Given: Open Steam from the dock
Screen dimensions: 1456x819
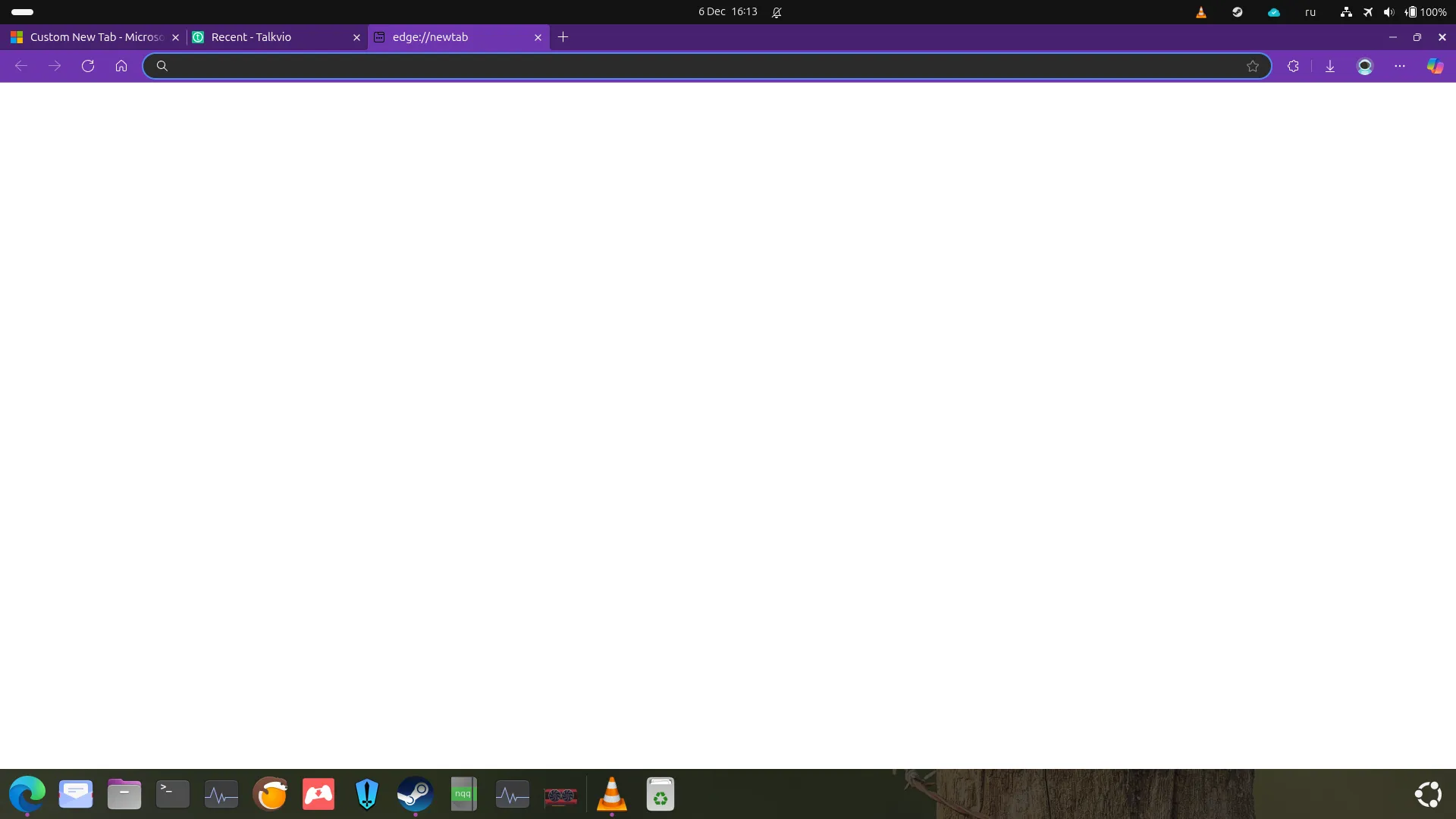Looking at the screenshot, I should pyautogui.click(x=416, y=794).
